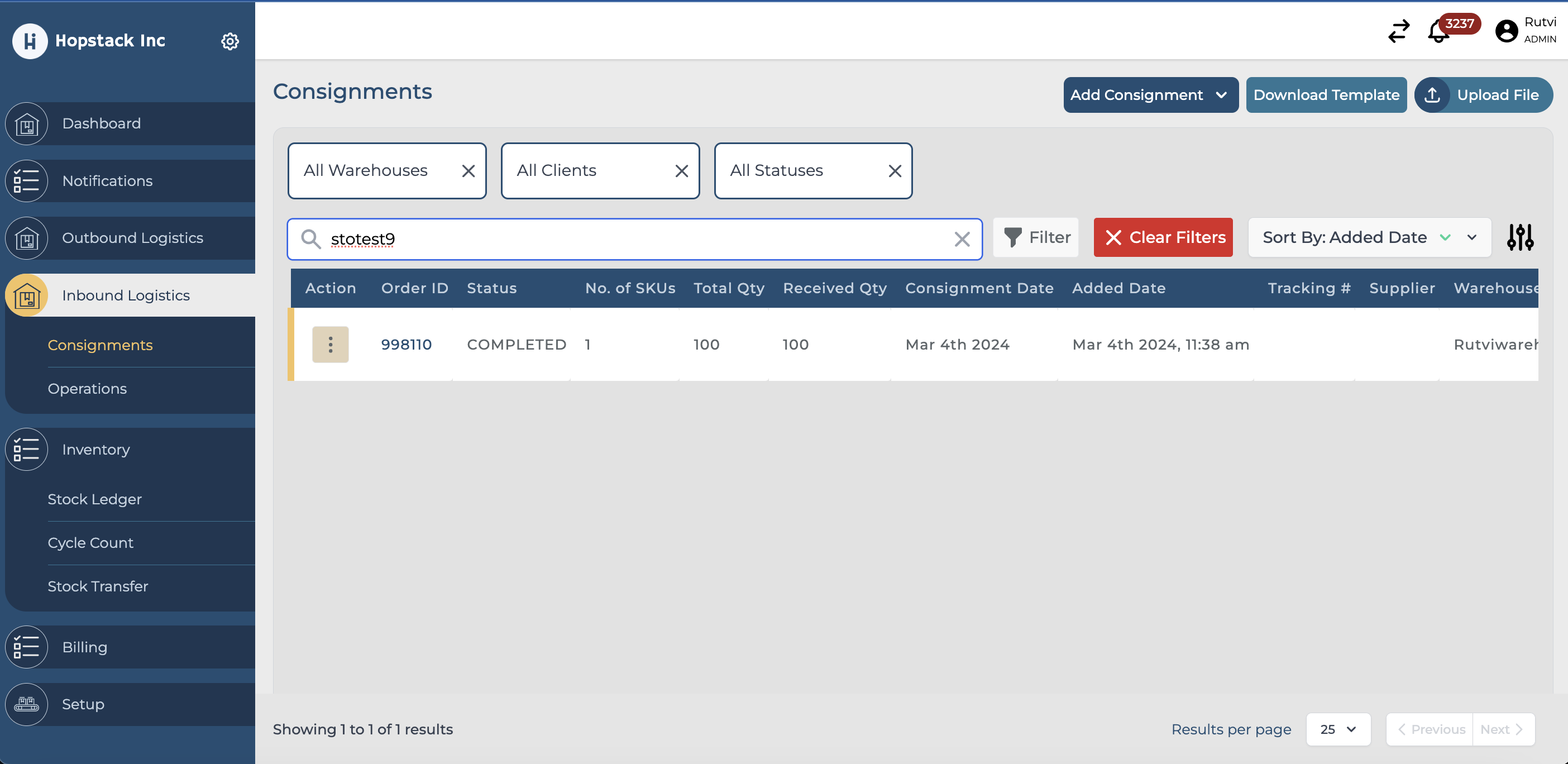Image resolution: width=1568 pixels, height=764 pixels.
Task: Dismiss the All Statuses filter
Action: (895, 171)
